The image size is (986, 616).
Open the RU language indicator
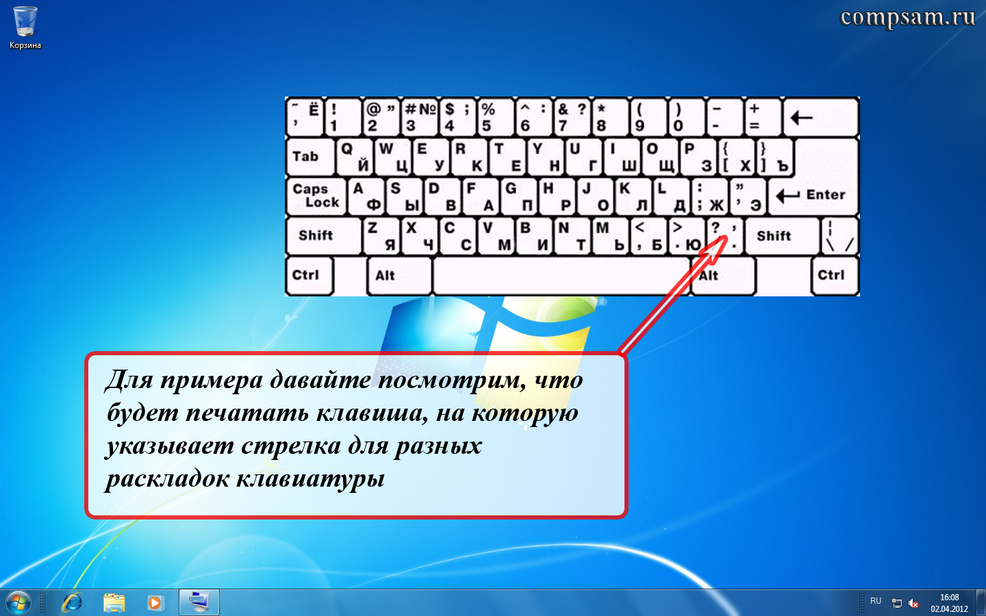[x=876, y=602]
